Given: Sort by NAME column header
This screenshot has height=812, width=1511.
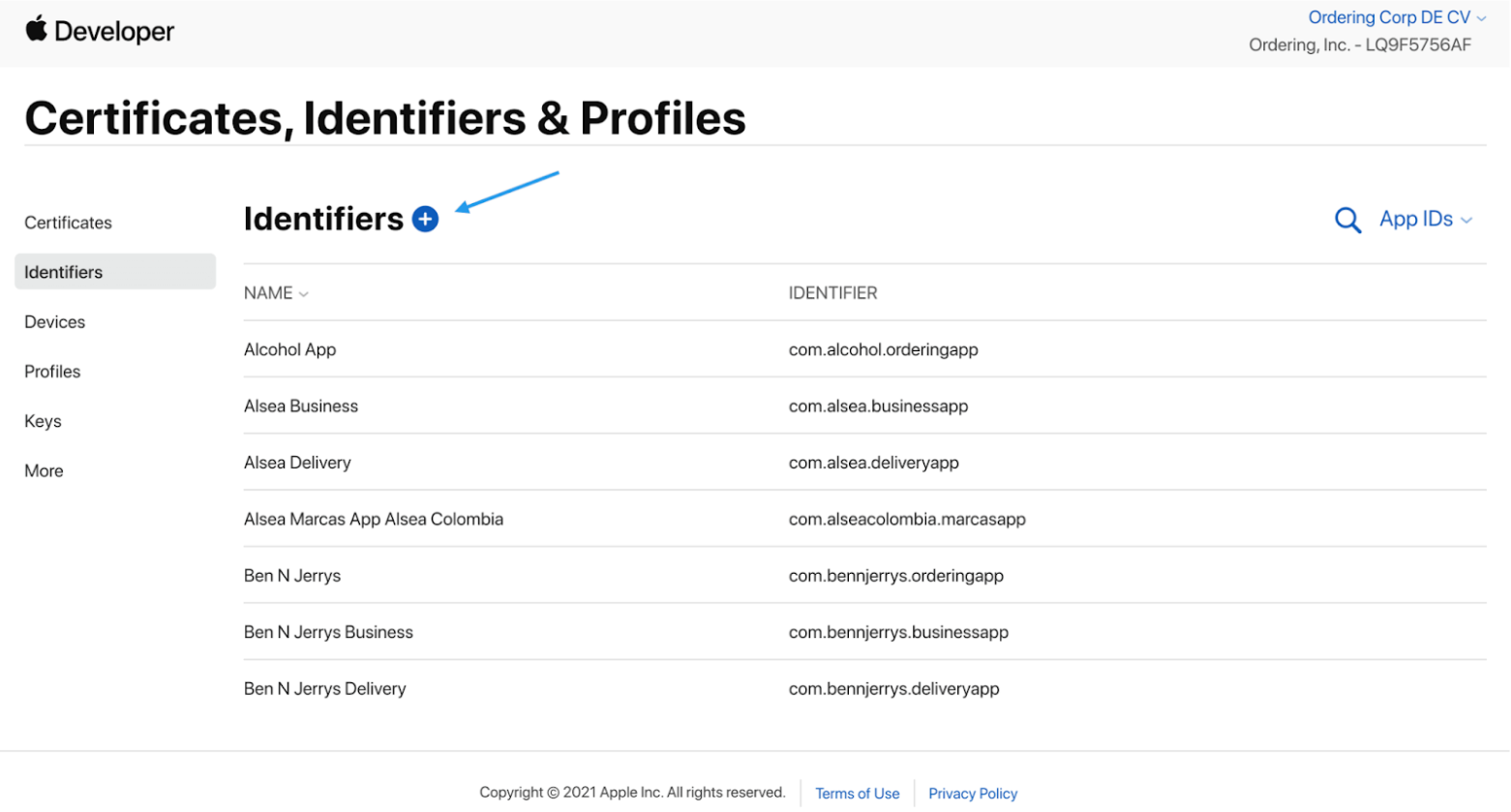Looking at the screenshot, I should tap(276, 293).
